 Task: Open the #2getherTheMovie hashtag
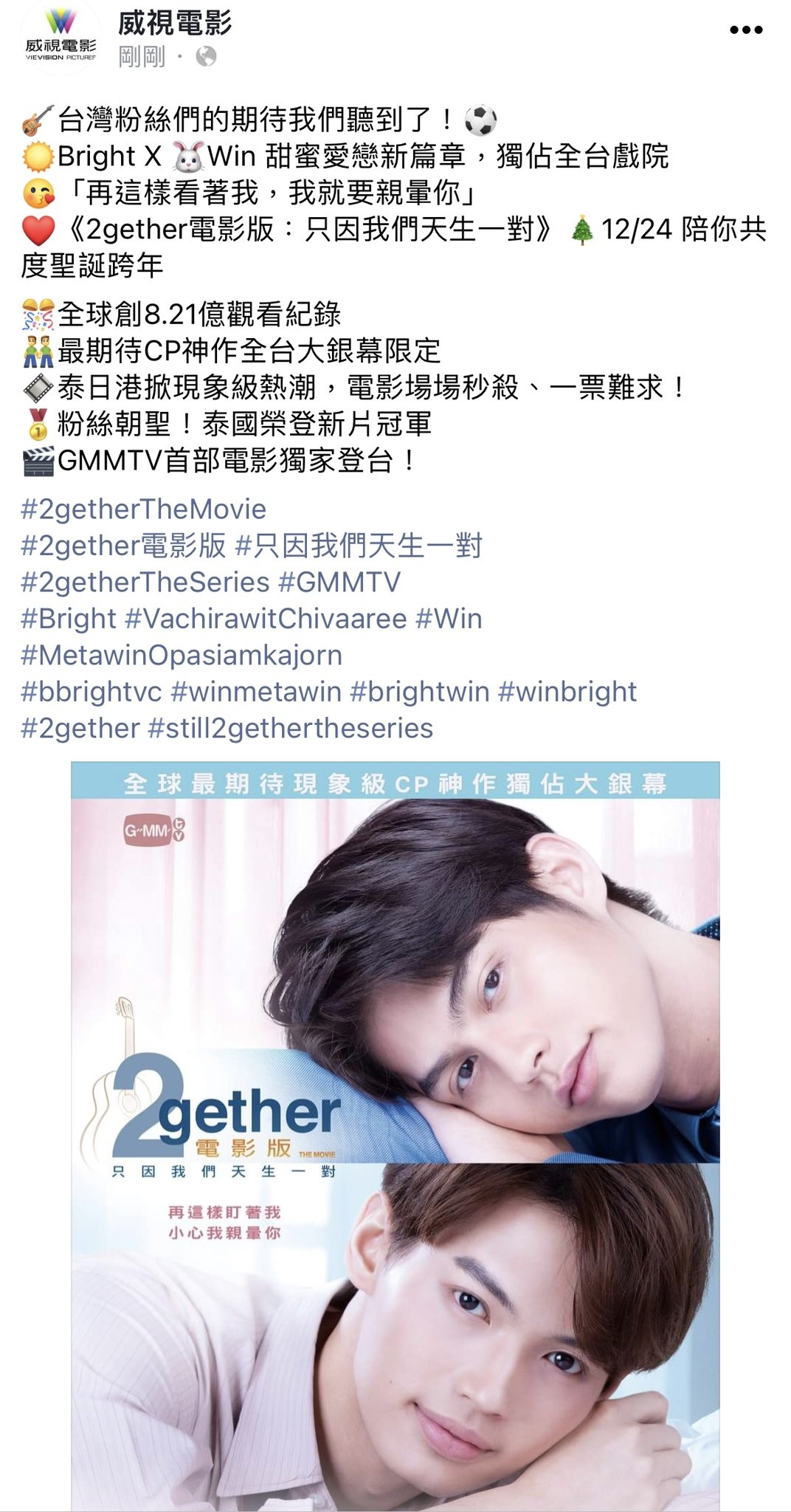(144, 509)
